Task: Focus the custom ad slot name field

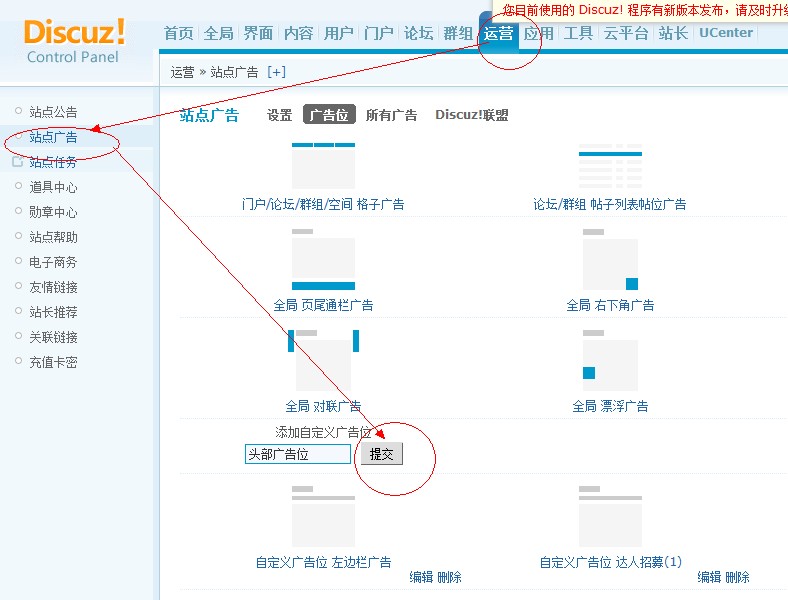Action: coord(298,454)
